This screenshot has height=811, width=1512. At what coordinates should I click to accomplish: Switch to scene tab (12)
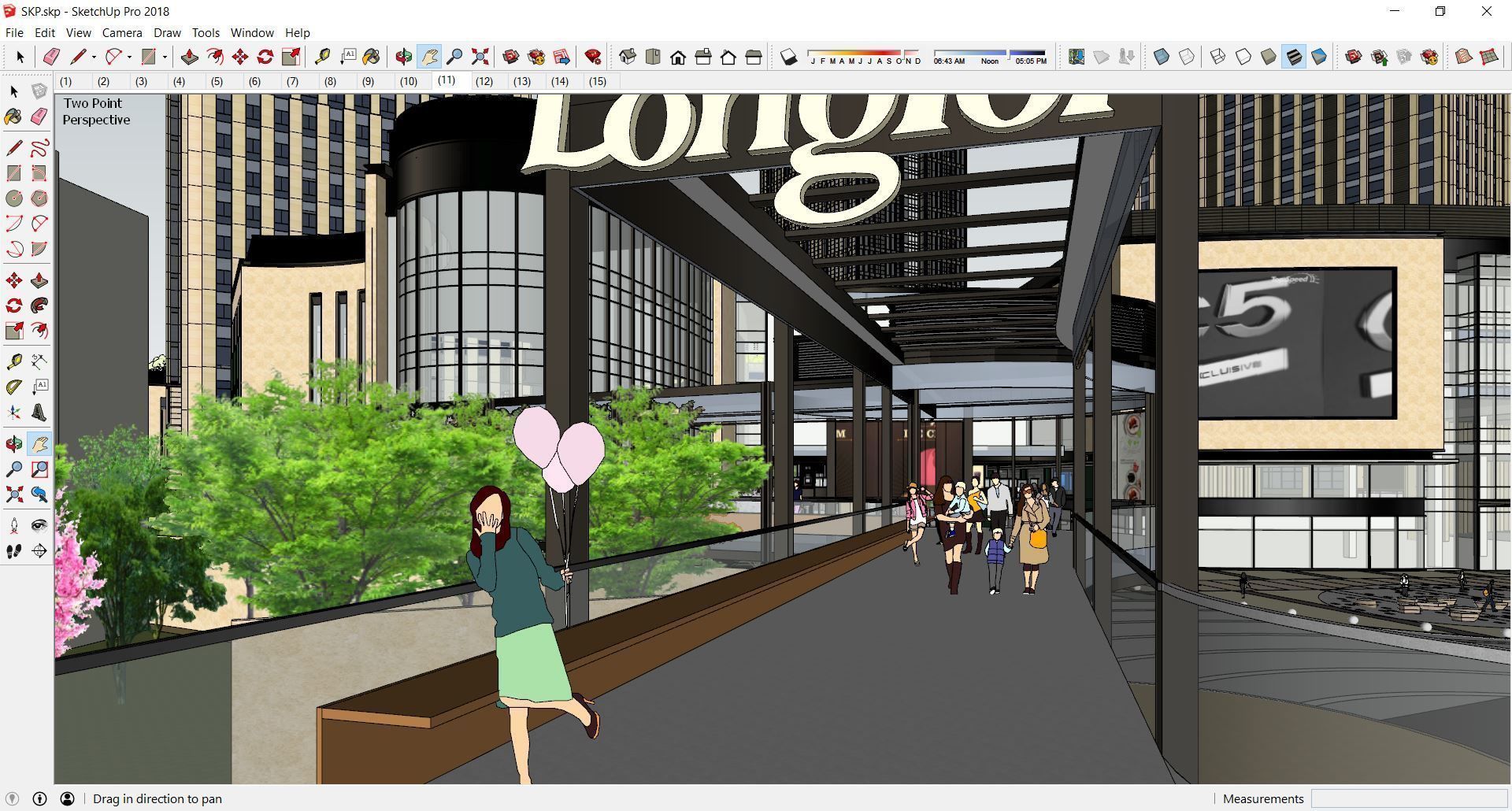pos(484,81)
